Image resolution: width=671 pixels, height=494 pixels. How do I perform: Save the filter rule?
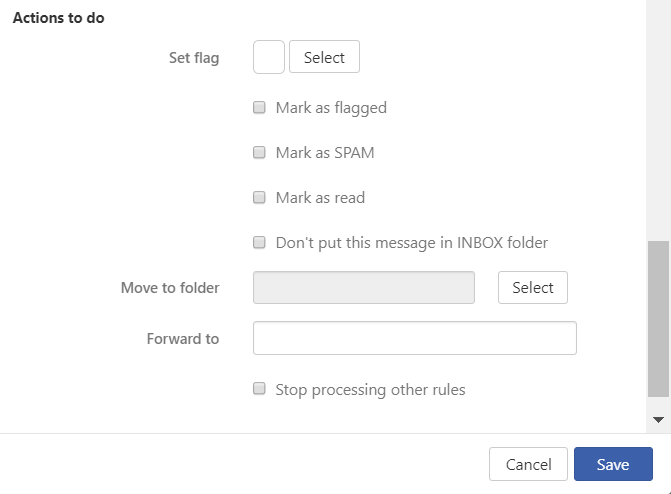click(x=613, y=464)
